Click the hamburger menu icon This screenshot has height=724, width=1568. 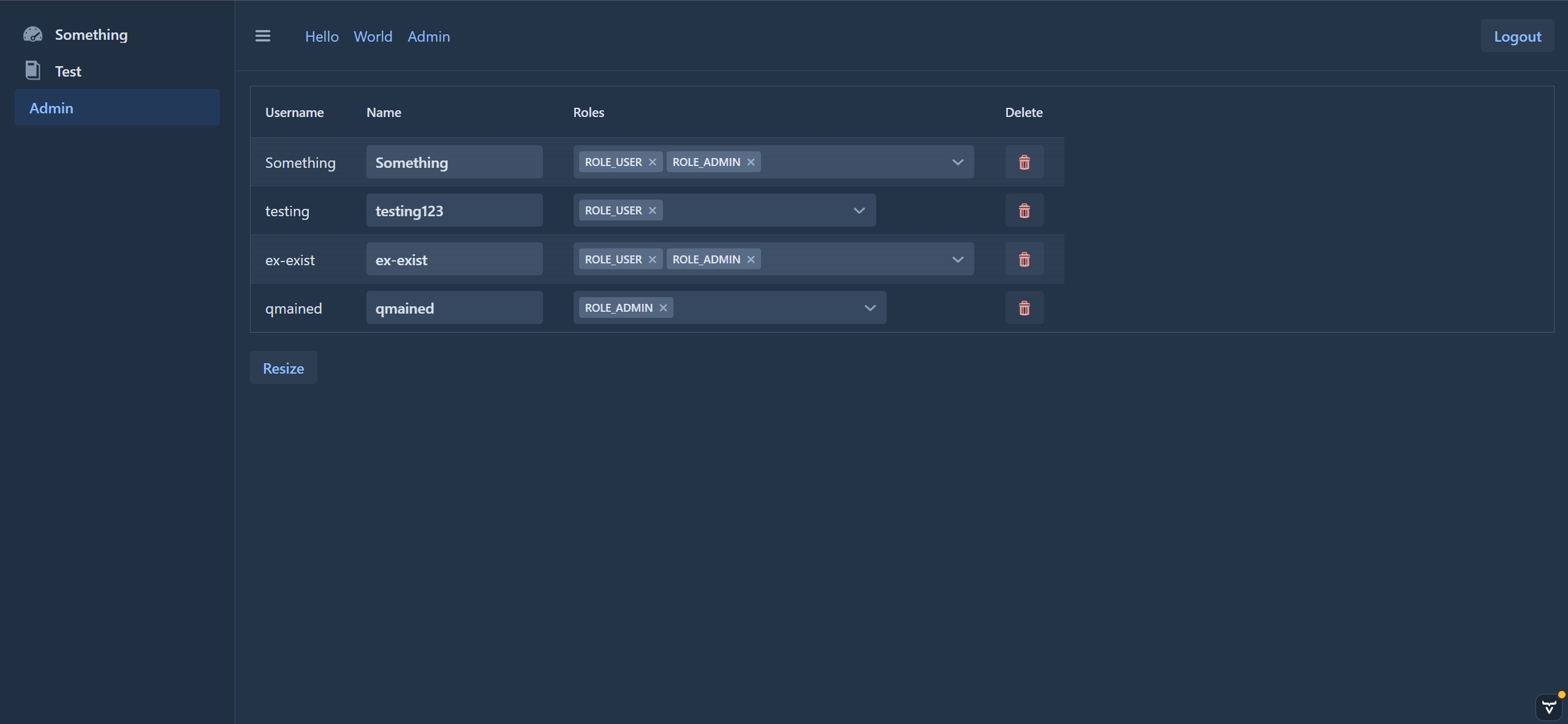point(263,36)
